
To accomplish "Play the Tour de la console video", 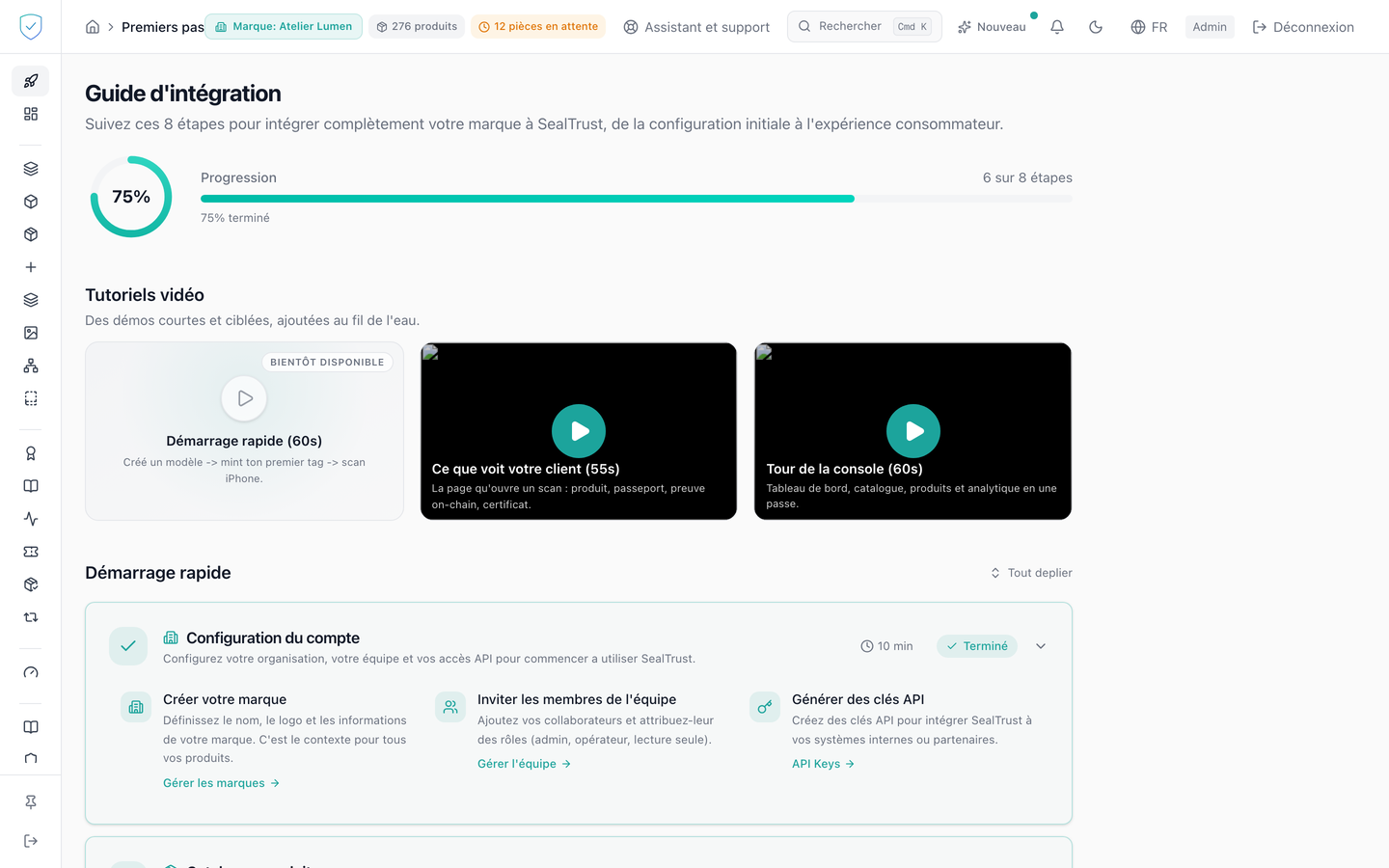I will coord(913,431).
